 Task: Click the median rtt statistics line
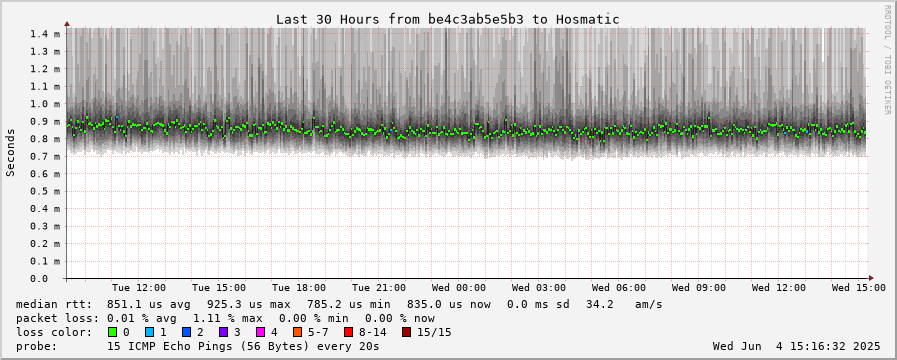(x=339, y=304)
